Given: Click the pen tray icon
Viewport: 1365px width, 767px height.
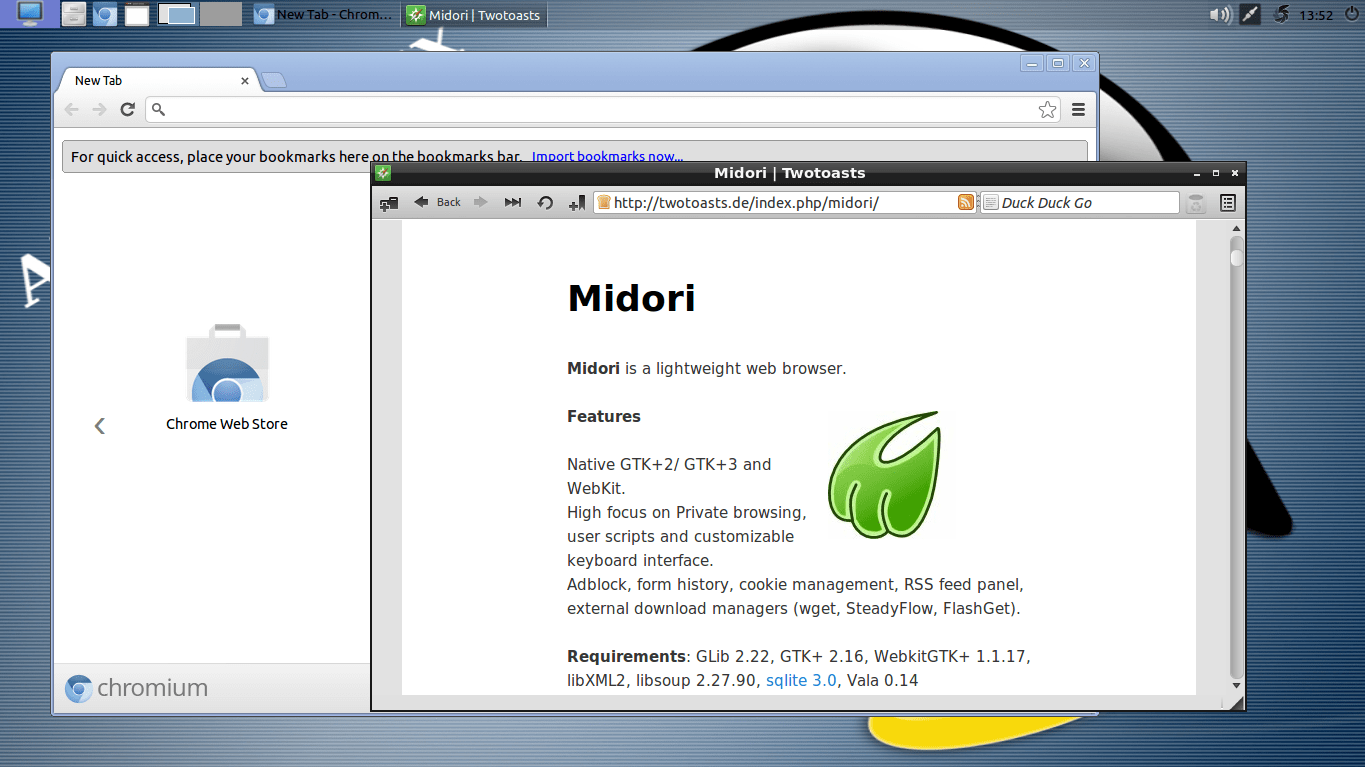Looking at the screenshot, I should (x=1250, y=14).
